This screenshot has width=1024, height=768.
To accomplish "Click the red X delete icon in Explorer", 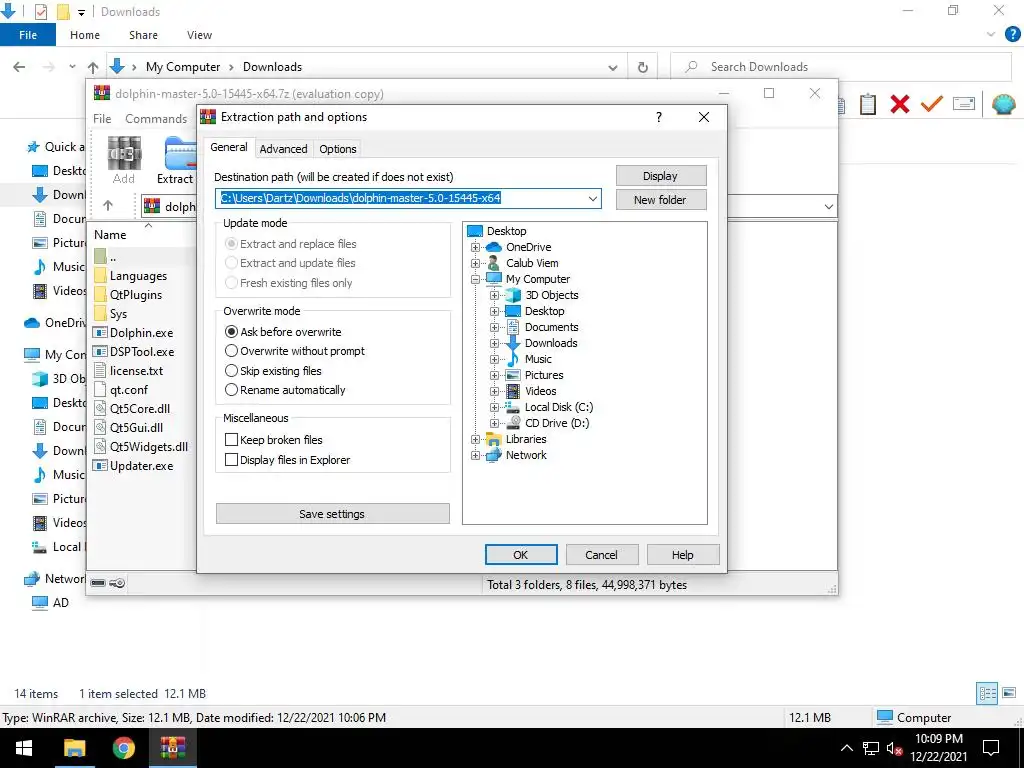I will click(x=899, y=104).
